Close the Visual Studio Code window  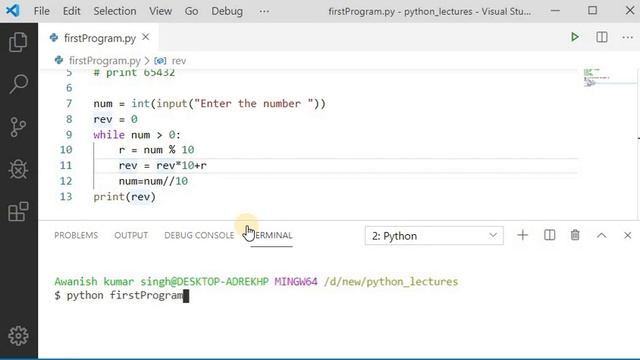click(x=630, y=11)
